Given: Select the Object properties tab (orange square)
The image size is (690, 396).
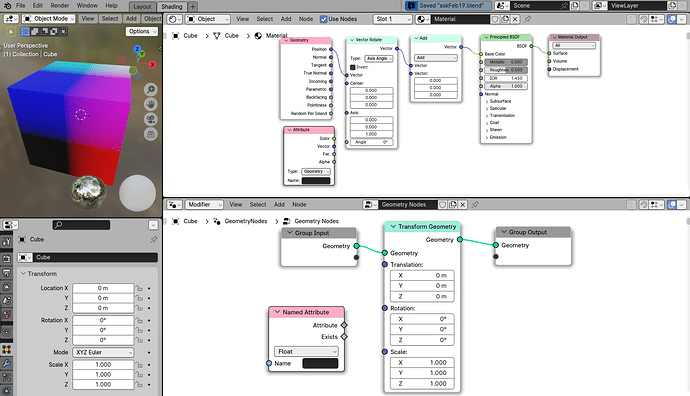Looking at the screenshot, I should pos(7,350).
